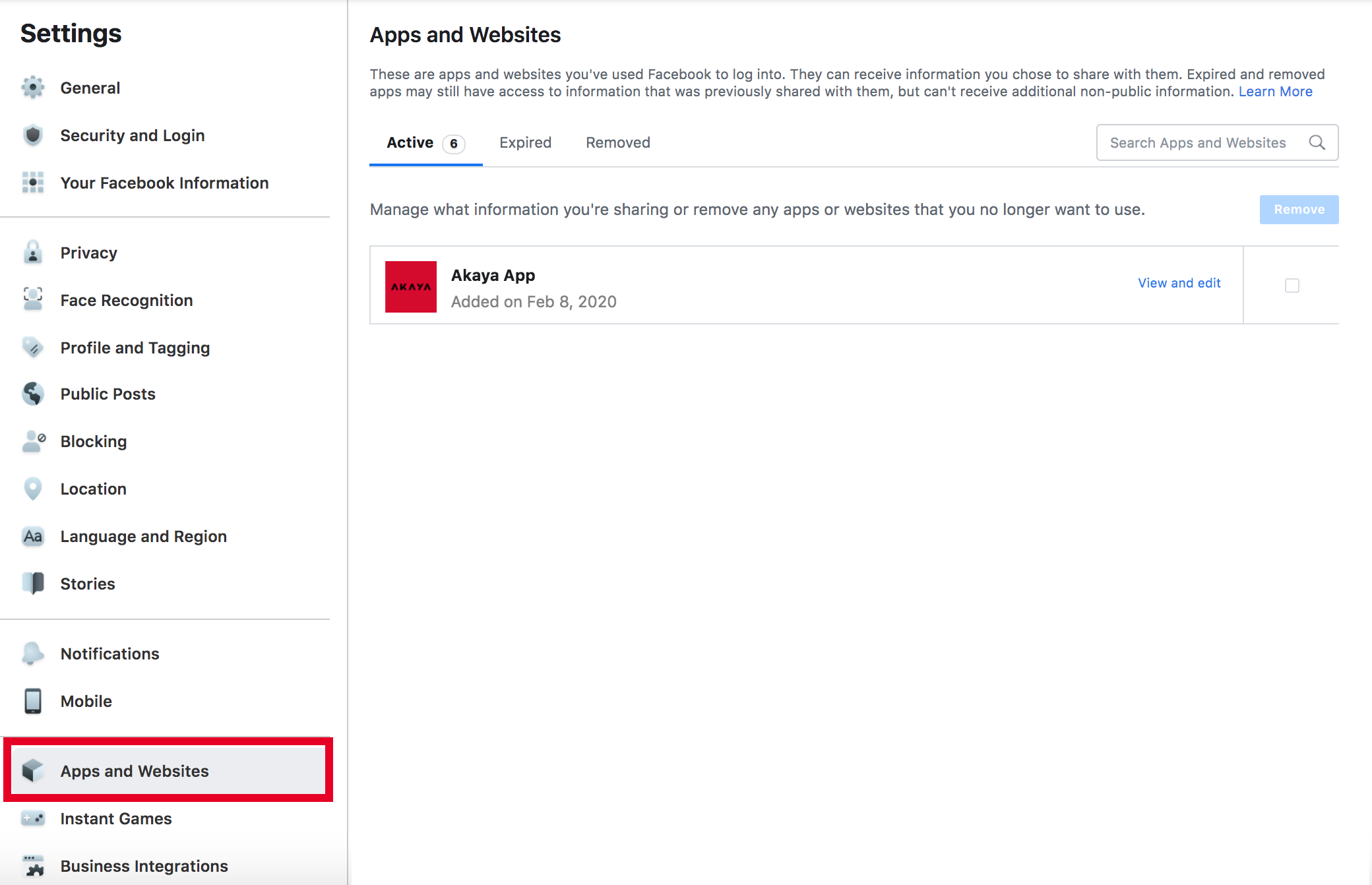This screenshot has width=1372, height=885.
Task: Click the search magnifying glass icon
Action: click(1317, 142)
